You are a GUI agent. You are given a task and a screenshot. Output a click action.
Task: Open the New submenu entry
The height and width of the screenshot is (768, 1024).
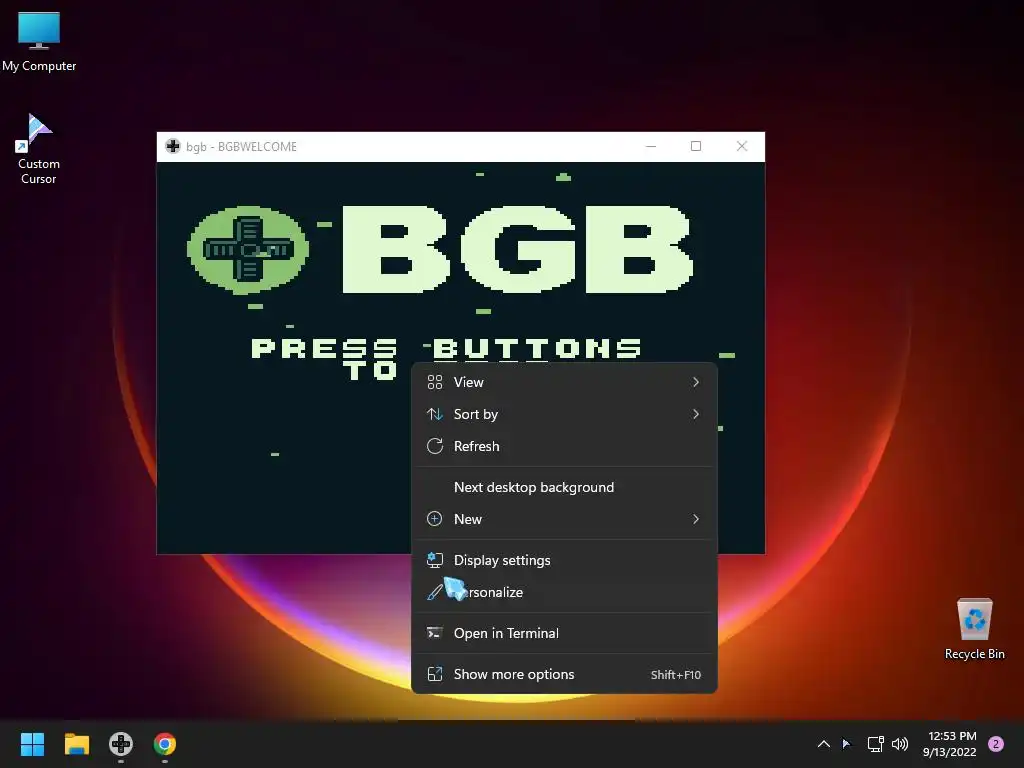(x=564, y=519)
